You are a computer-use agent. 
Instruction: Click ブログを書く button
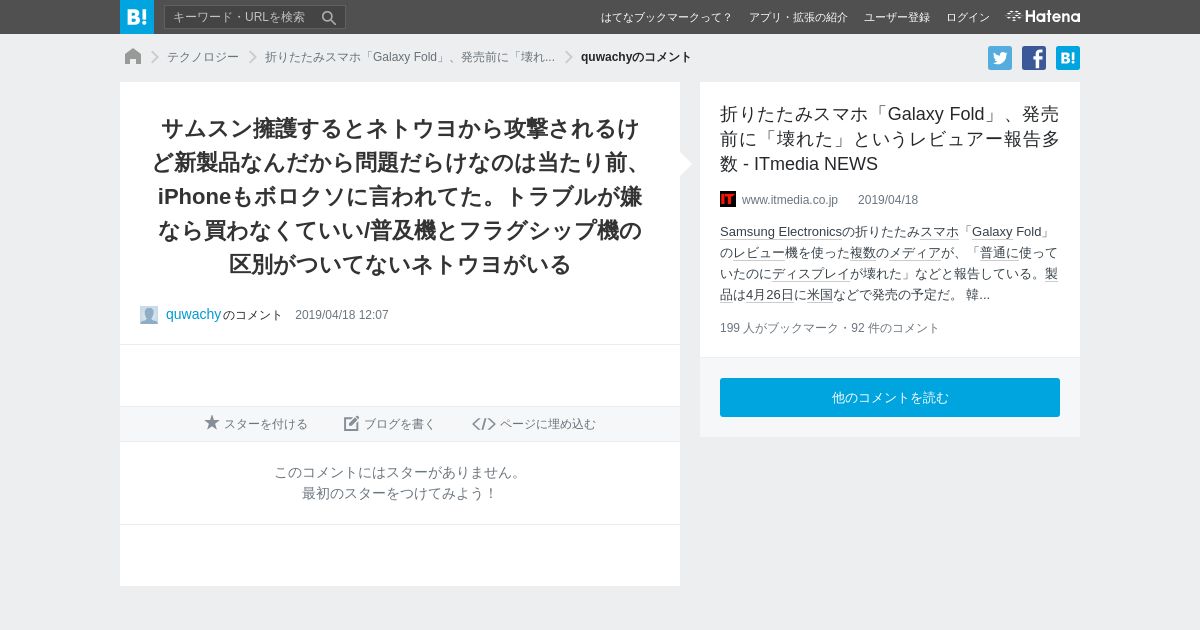click(390, 424)
